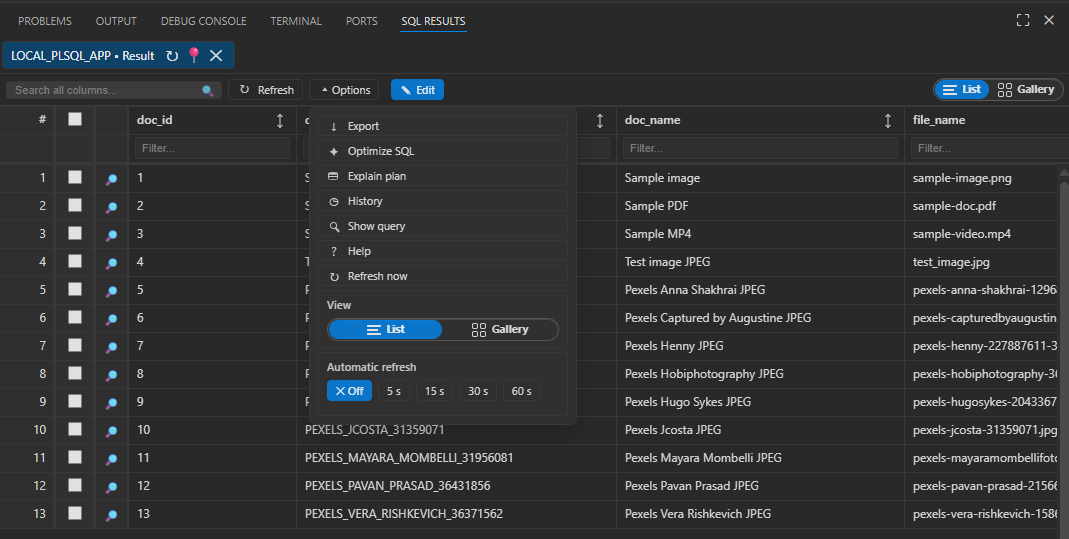1069x539 pixels.
Task: Pin the LOCAL_PLSQL_APP result tab
Action: point(194,55)
